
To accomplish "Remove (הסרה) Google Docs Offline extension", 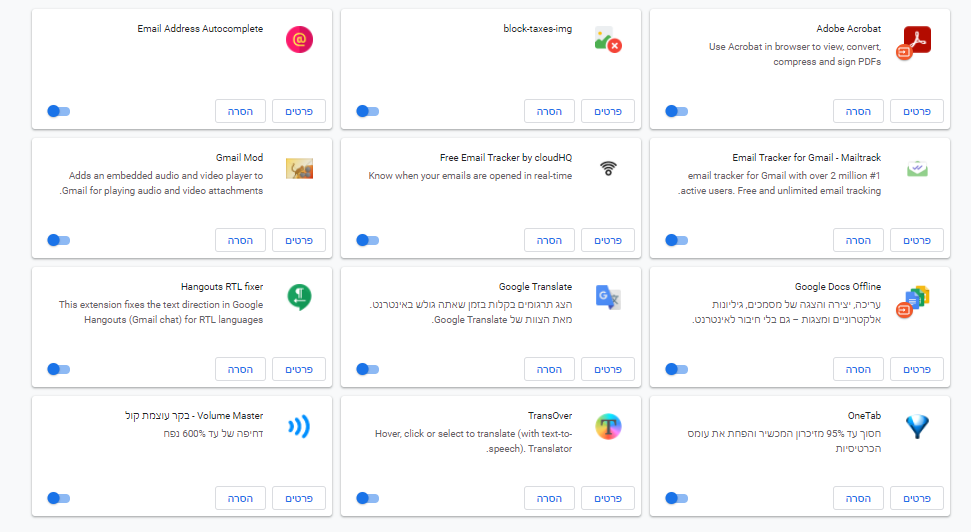I will [x=858, y=369].
